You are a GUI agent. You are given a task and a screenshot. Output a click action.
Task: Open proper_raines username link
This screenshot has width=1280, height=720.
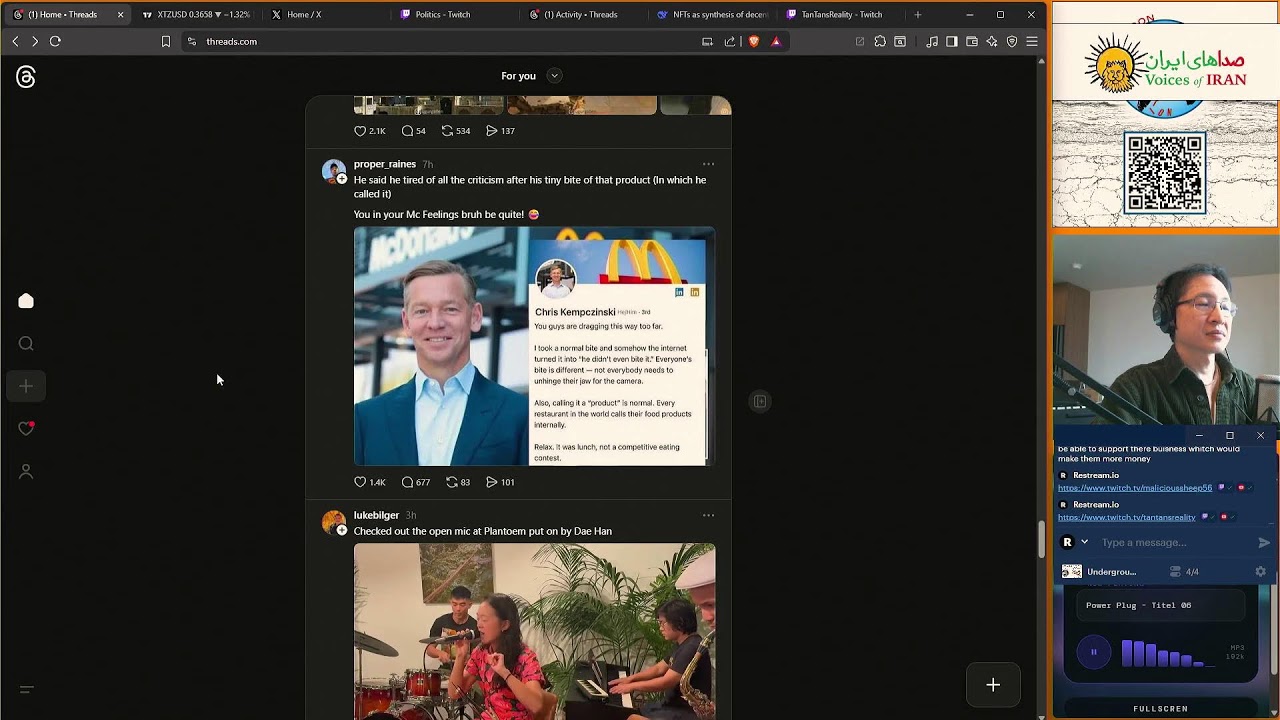tap(385, 164)
